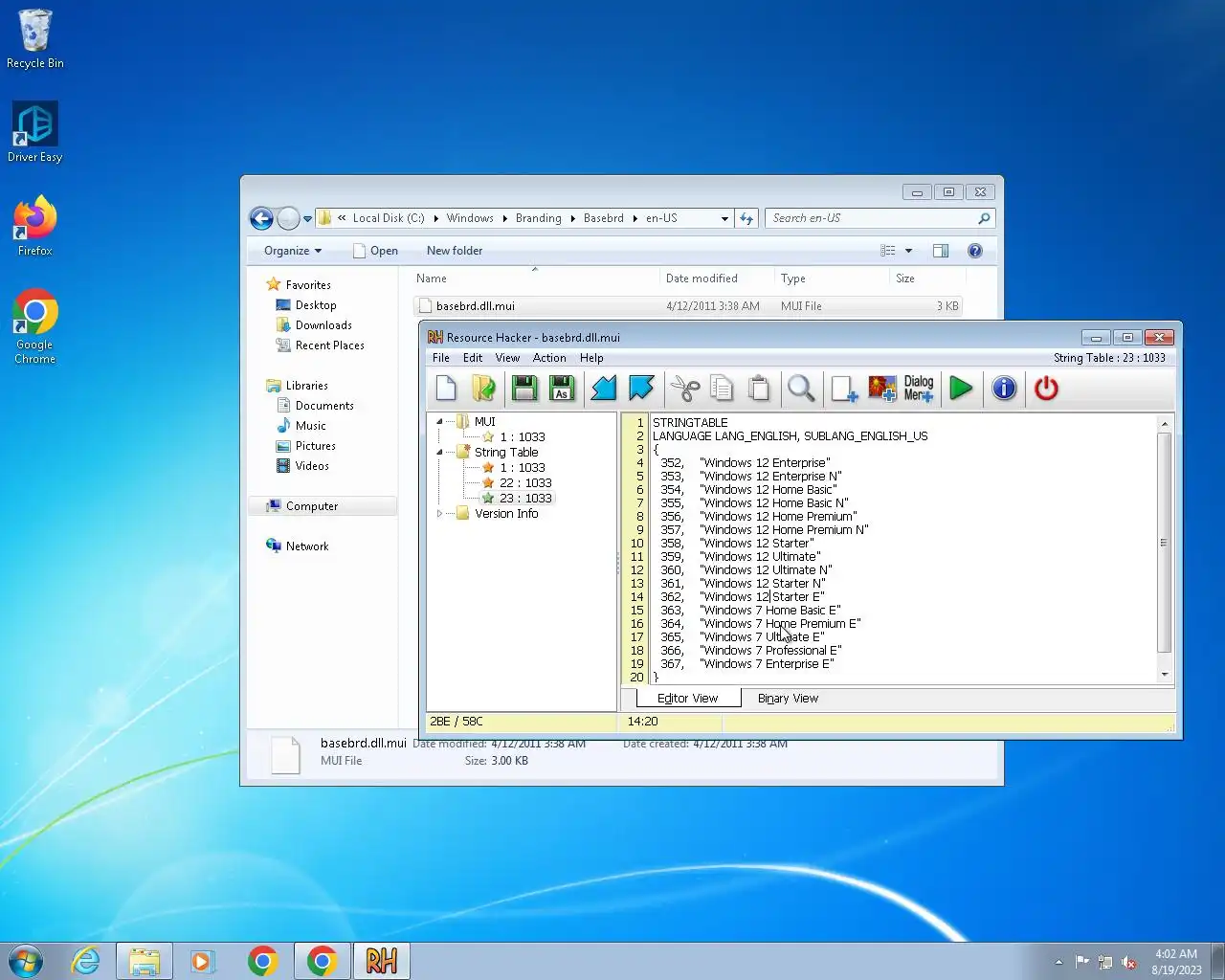Switch to Editor View tab
This screenshot has width=1225, height=980.
click(687, 699)
